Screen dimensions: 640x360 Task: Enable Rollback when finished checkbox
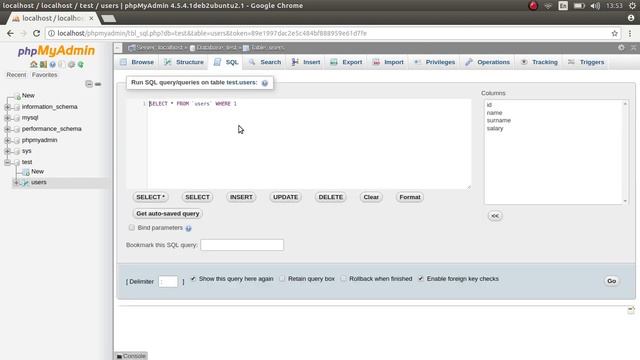pyautogui.click(x=343, y=278)
